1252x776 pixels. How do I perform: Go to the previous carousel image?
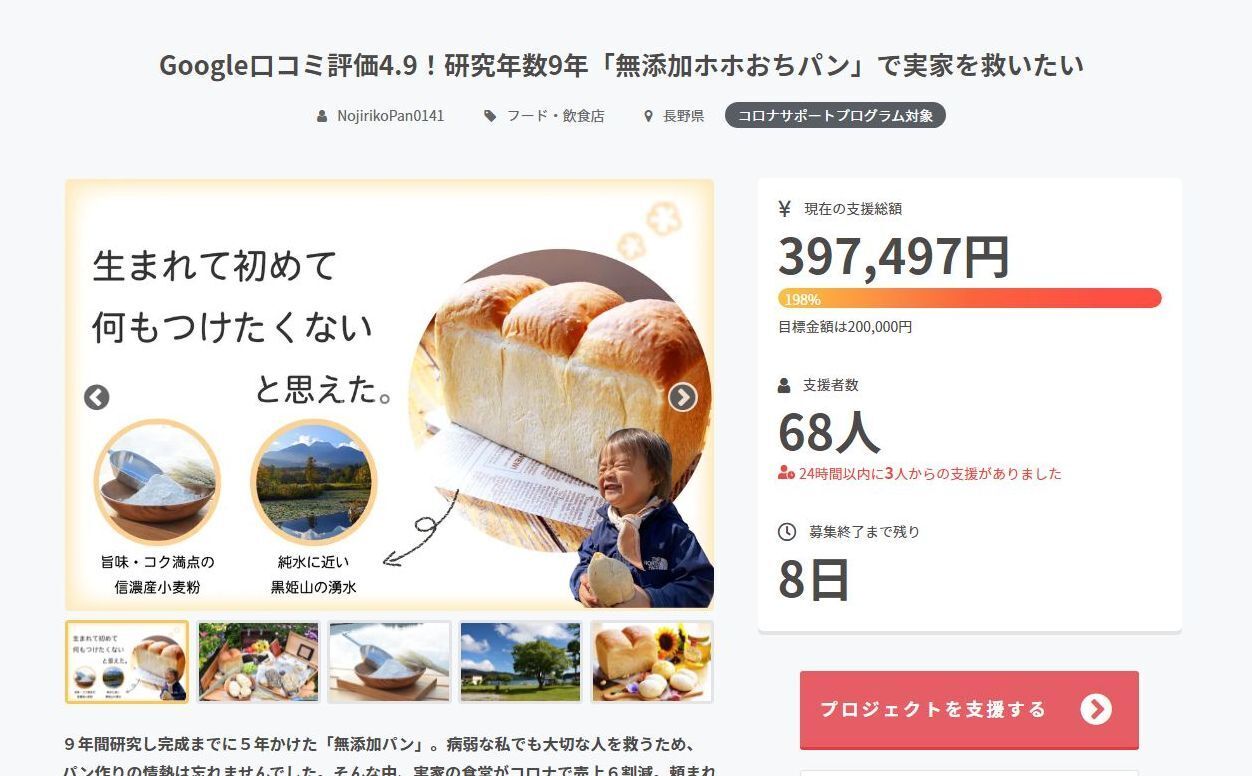click(x=96, y=397)
